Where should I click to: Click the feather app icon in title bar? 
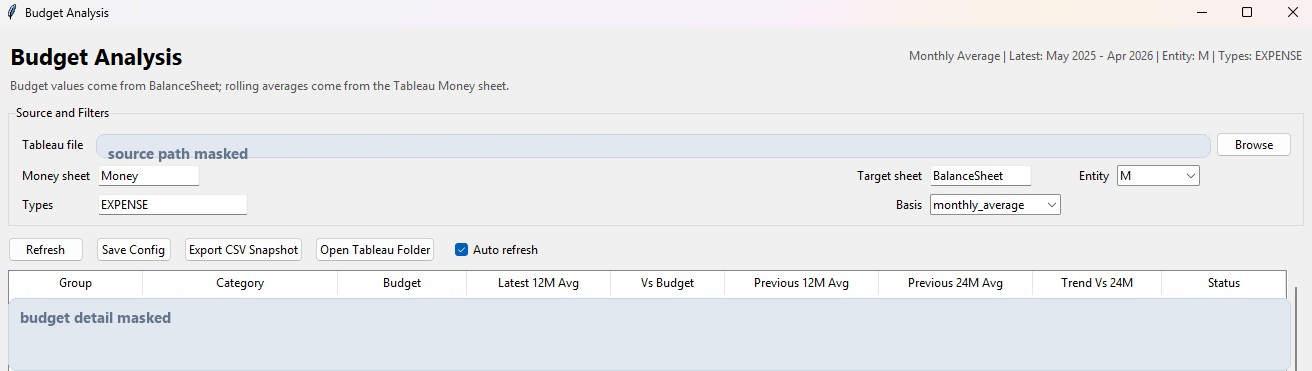(11, 12)
